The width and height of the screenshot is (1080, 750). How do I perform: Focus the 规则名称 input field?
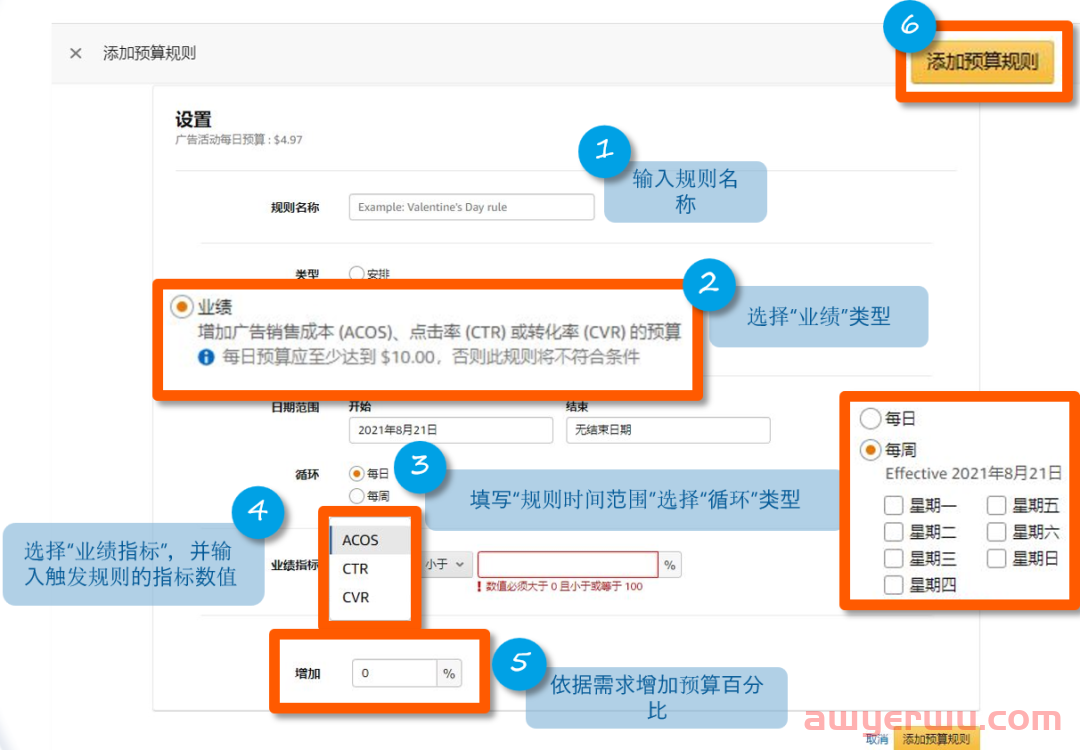tap(471, 207)
